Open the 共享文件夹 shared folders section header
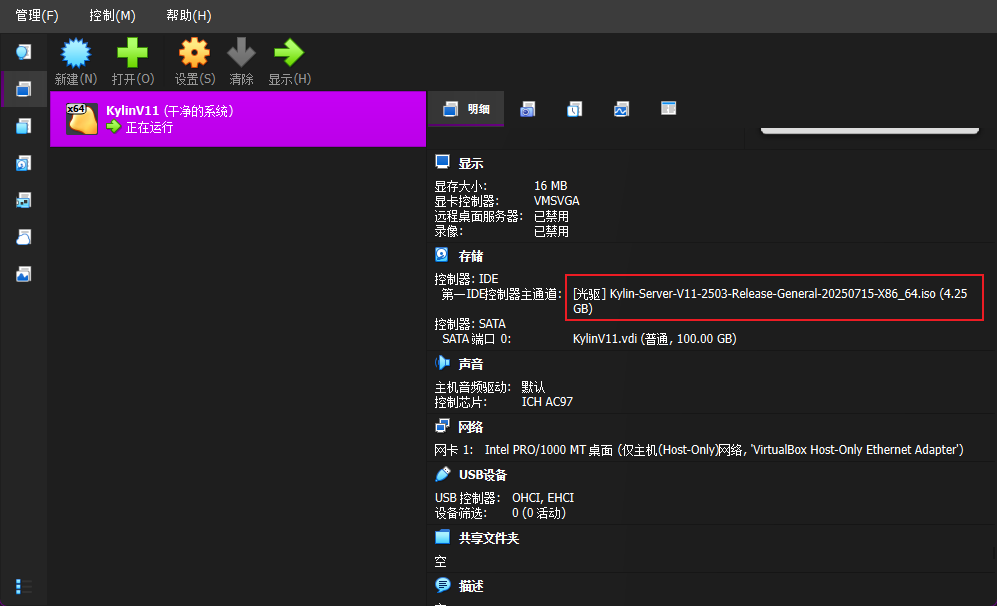 489,538
